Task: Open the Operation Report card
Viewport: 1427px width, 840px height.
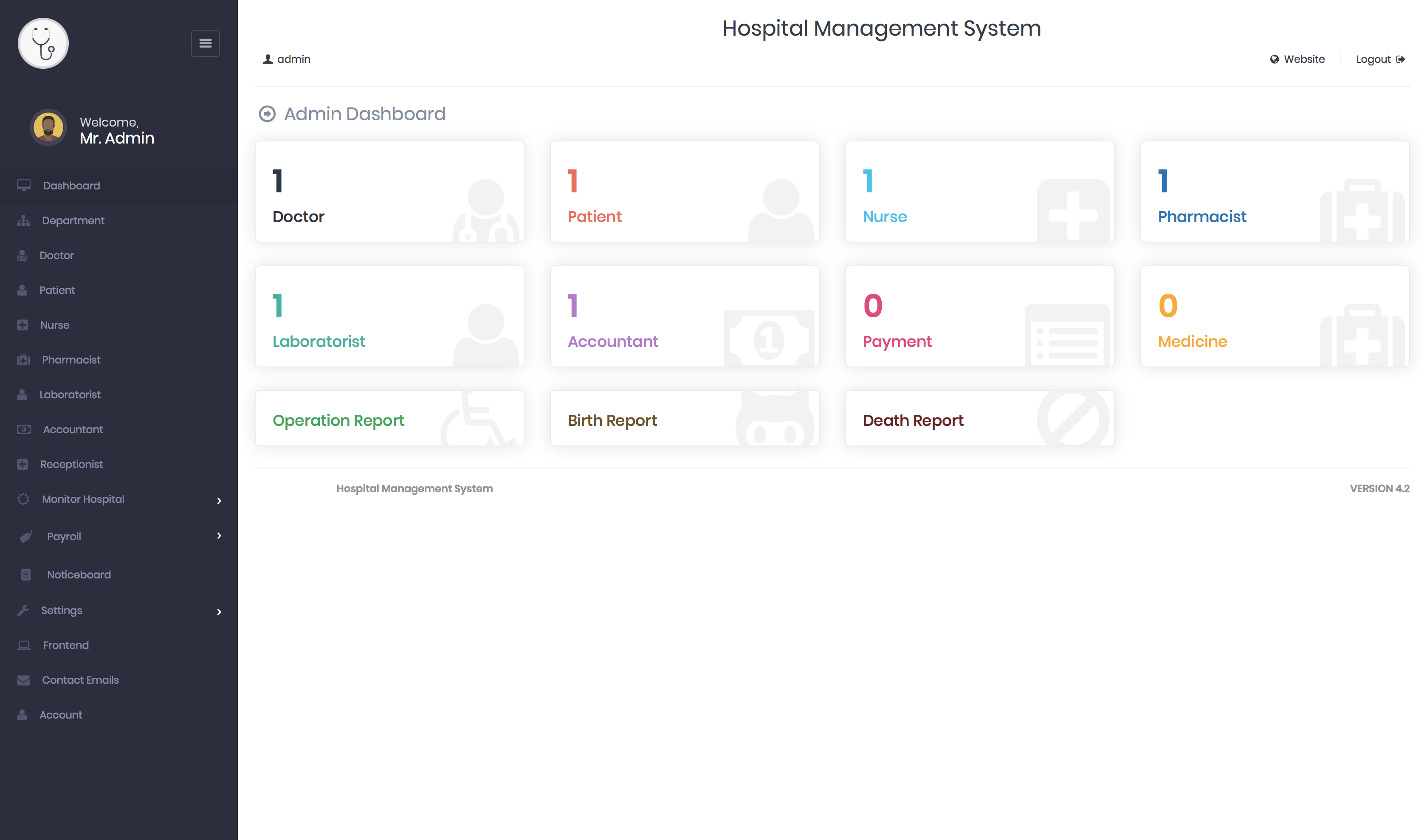Action: tap(389, 418)
